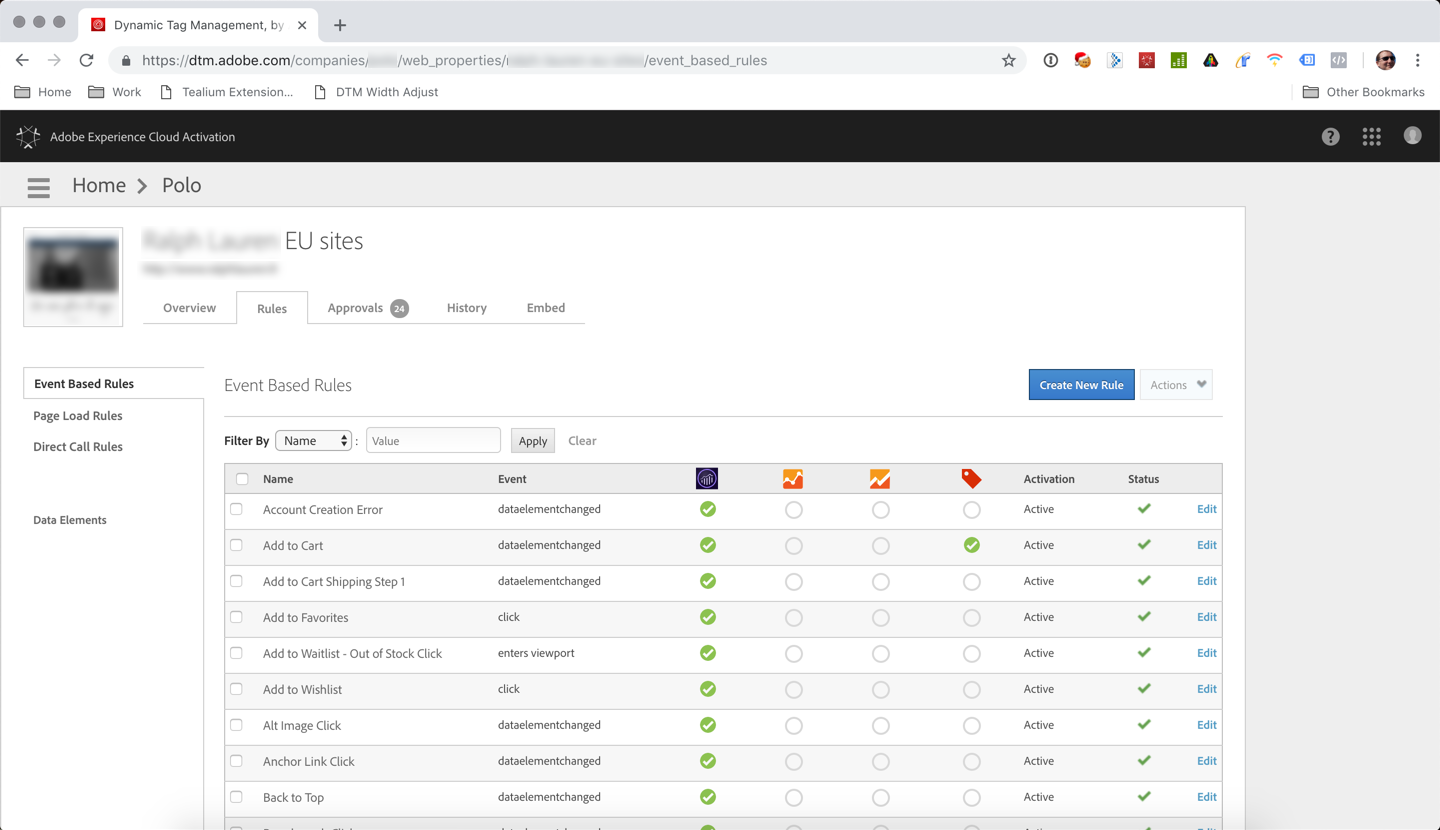1440x830 pixels.
Task: Click the code brackets extension icon
Action: (1339, 60)
